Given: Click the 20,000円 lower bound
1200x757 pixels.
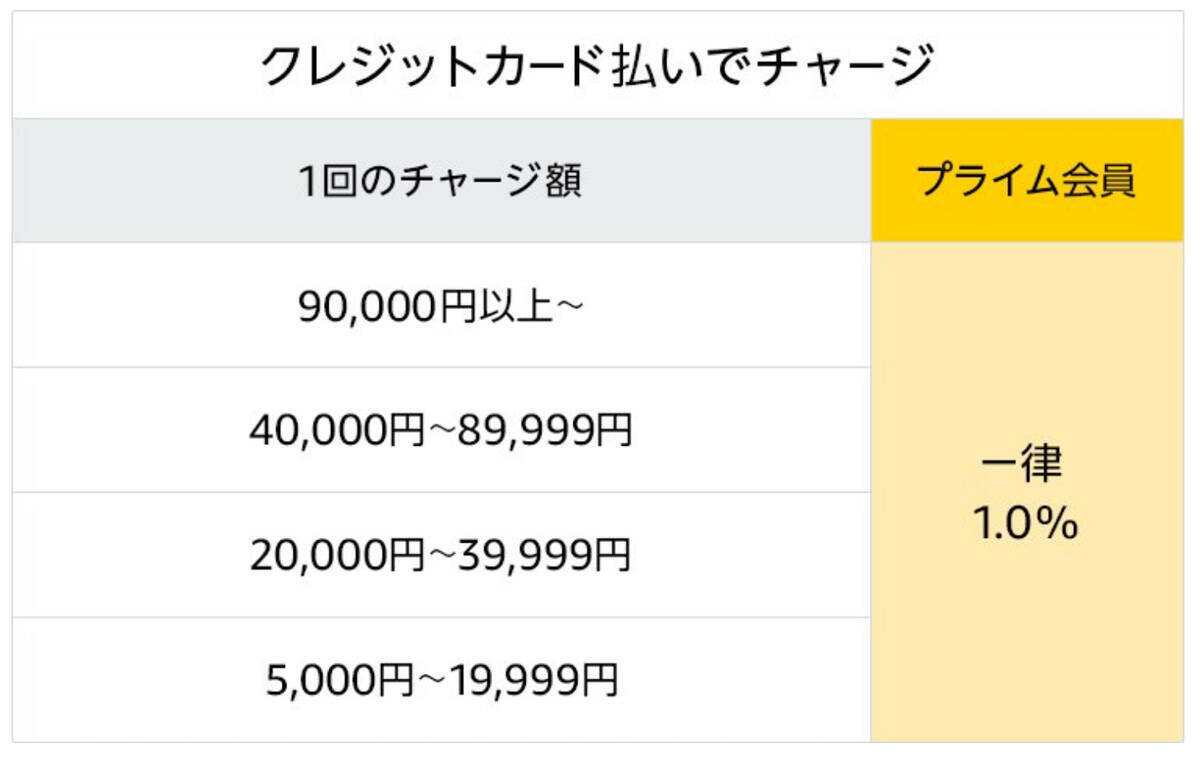Looking at the screenshot, I should click(338, 556).
